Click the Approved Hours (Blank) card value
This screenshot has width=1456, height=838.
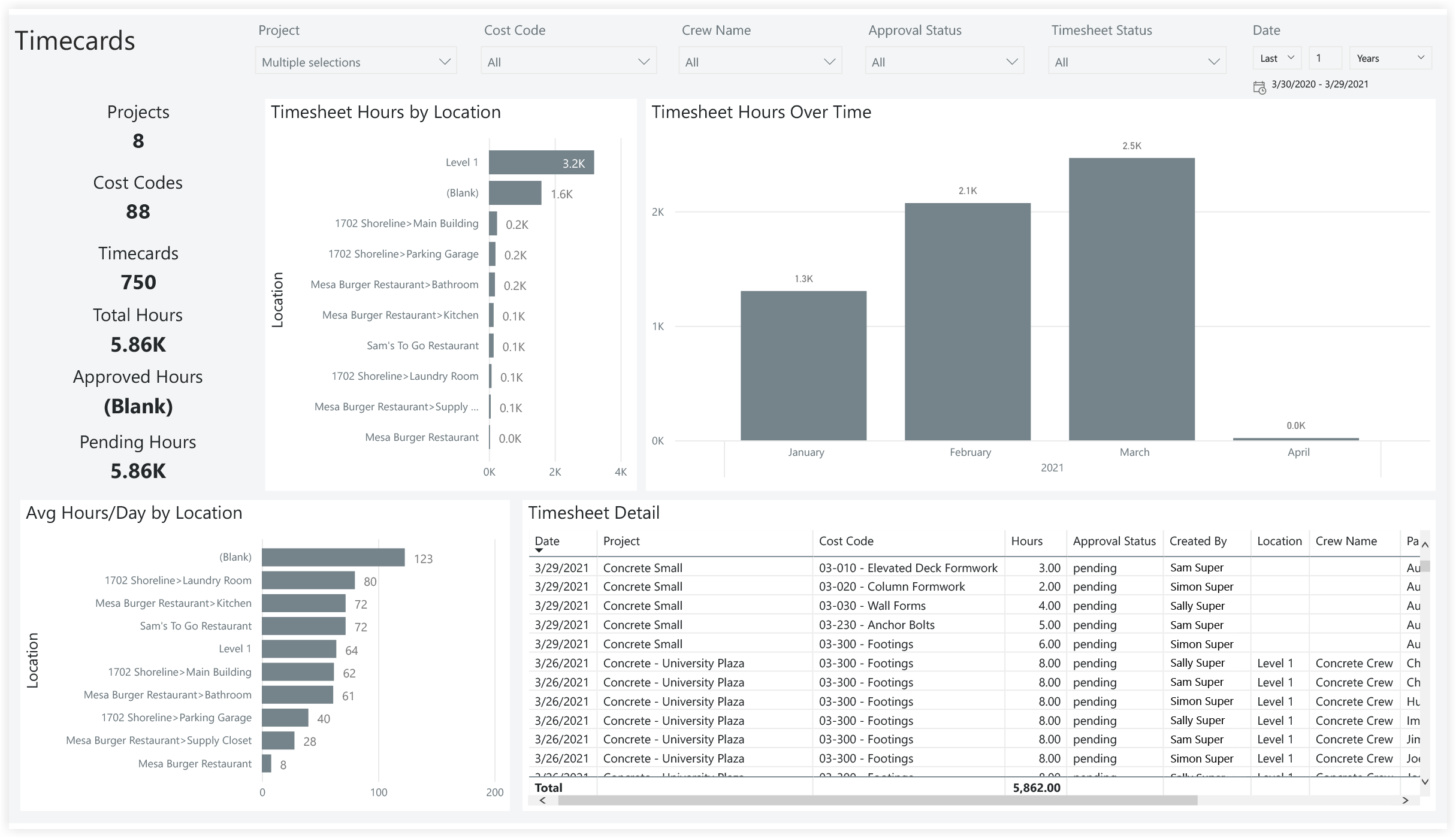(138, 406)
